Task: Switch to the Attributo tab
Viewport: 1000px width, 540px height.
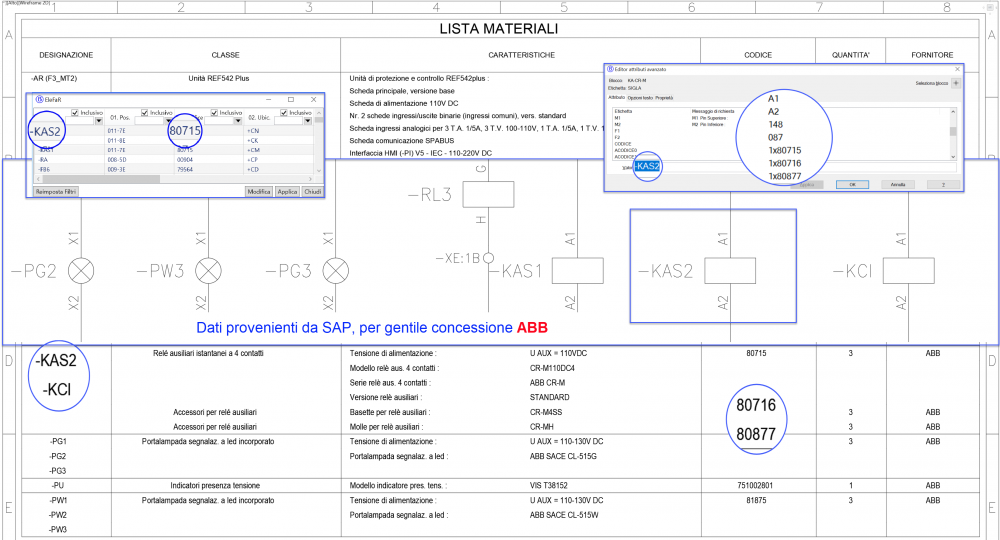Action: (x=616, y=98)
